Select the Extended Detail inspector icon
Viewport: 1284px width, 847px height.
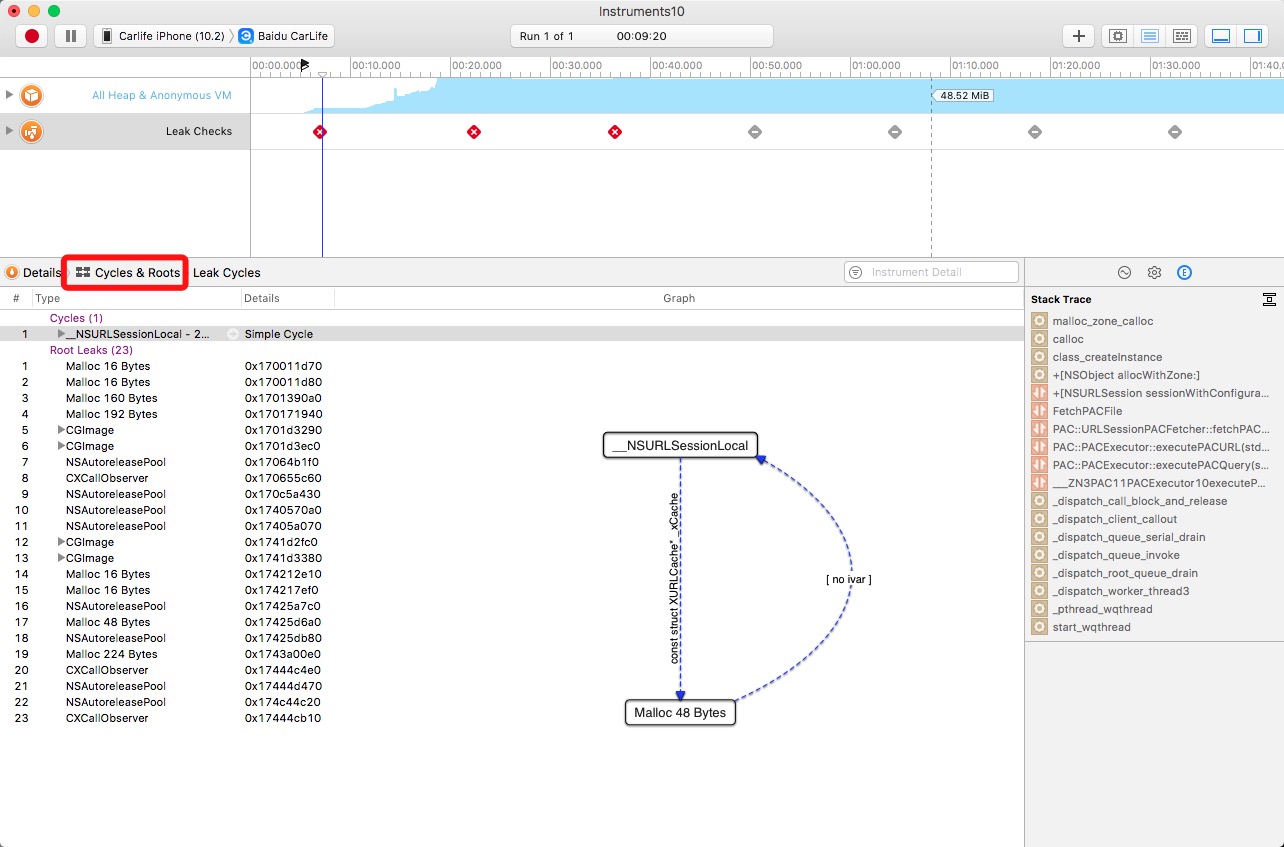[1184, 272]
